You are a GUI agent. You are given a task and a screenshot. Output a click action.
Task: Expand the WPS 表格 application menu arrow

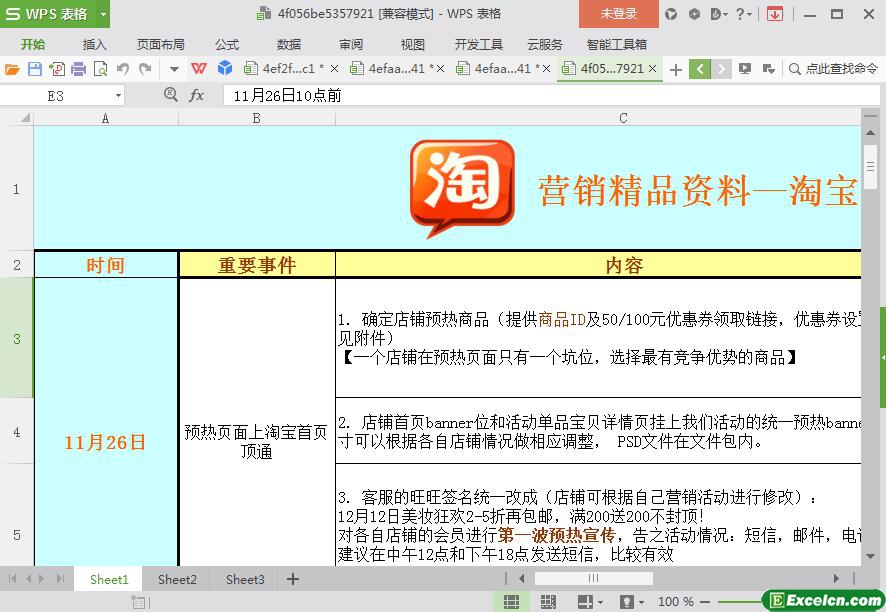point(103,14)
